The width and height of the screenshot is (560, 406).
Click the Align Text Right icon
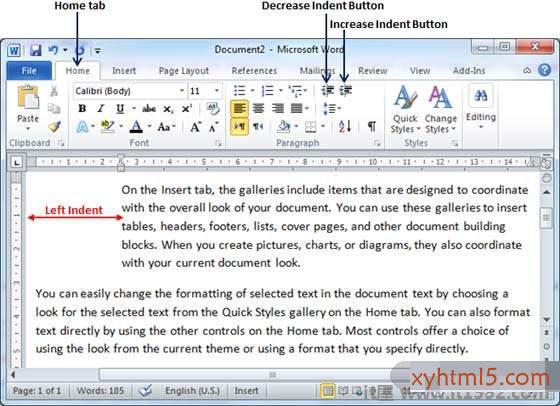coord(278,109)
